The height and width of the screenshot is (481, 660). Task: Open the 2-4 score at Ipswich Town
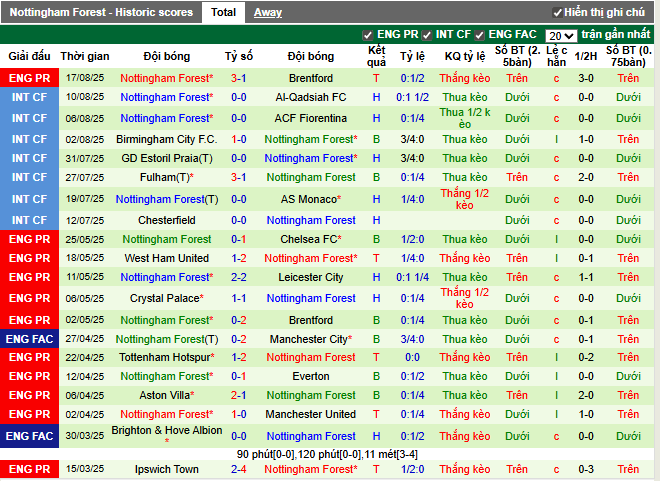click(239, 469)
